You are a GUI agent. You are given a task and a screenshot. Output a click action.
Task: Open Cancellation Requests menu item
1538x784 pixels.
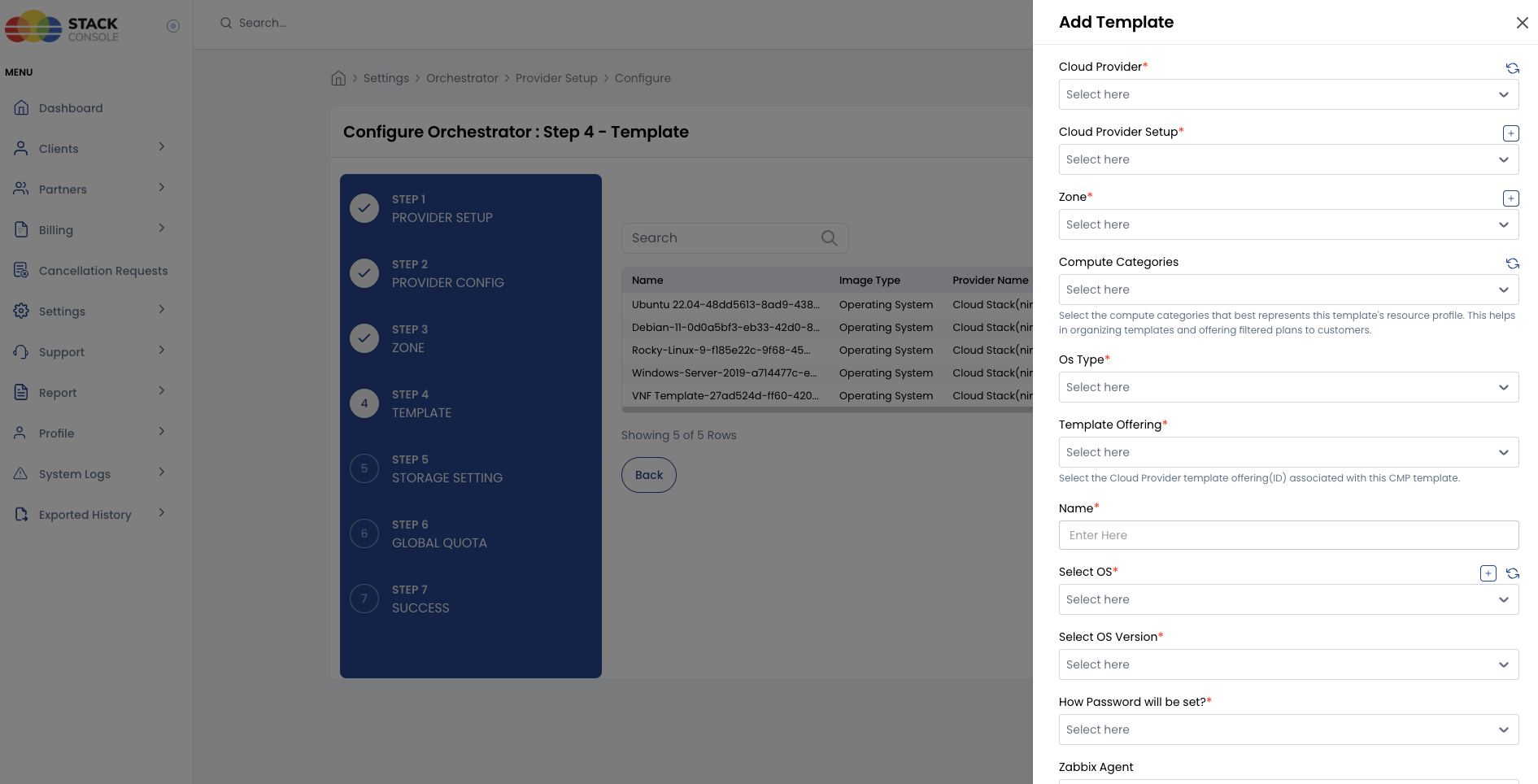pyautogui.click(x=103, y=271)
